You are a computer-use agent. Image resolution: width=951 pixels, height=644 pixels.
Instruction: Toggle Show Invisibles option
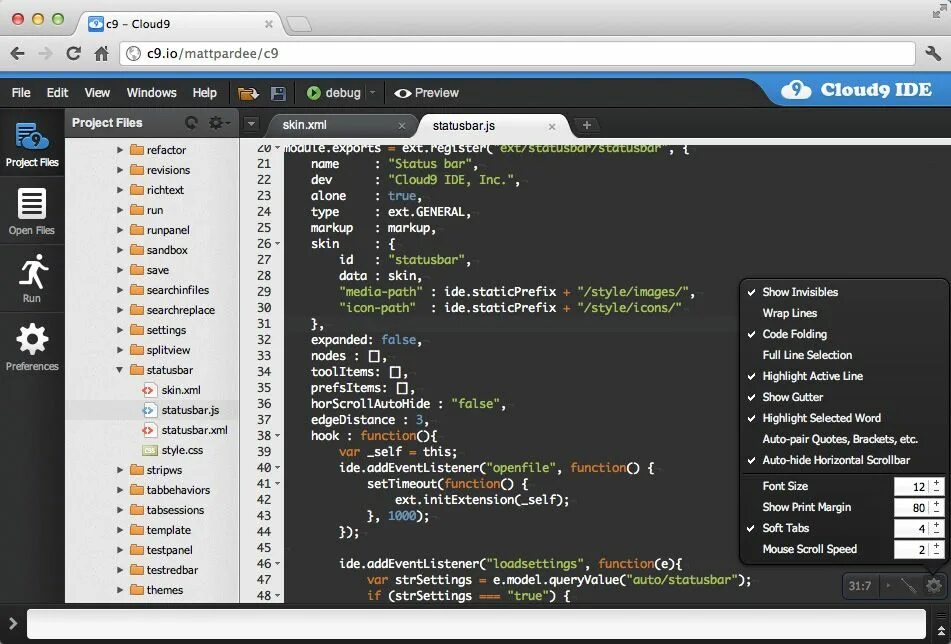[800, 292]
